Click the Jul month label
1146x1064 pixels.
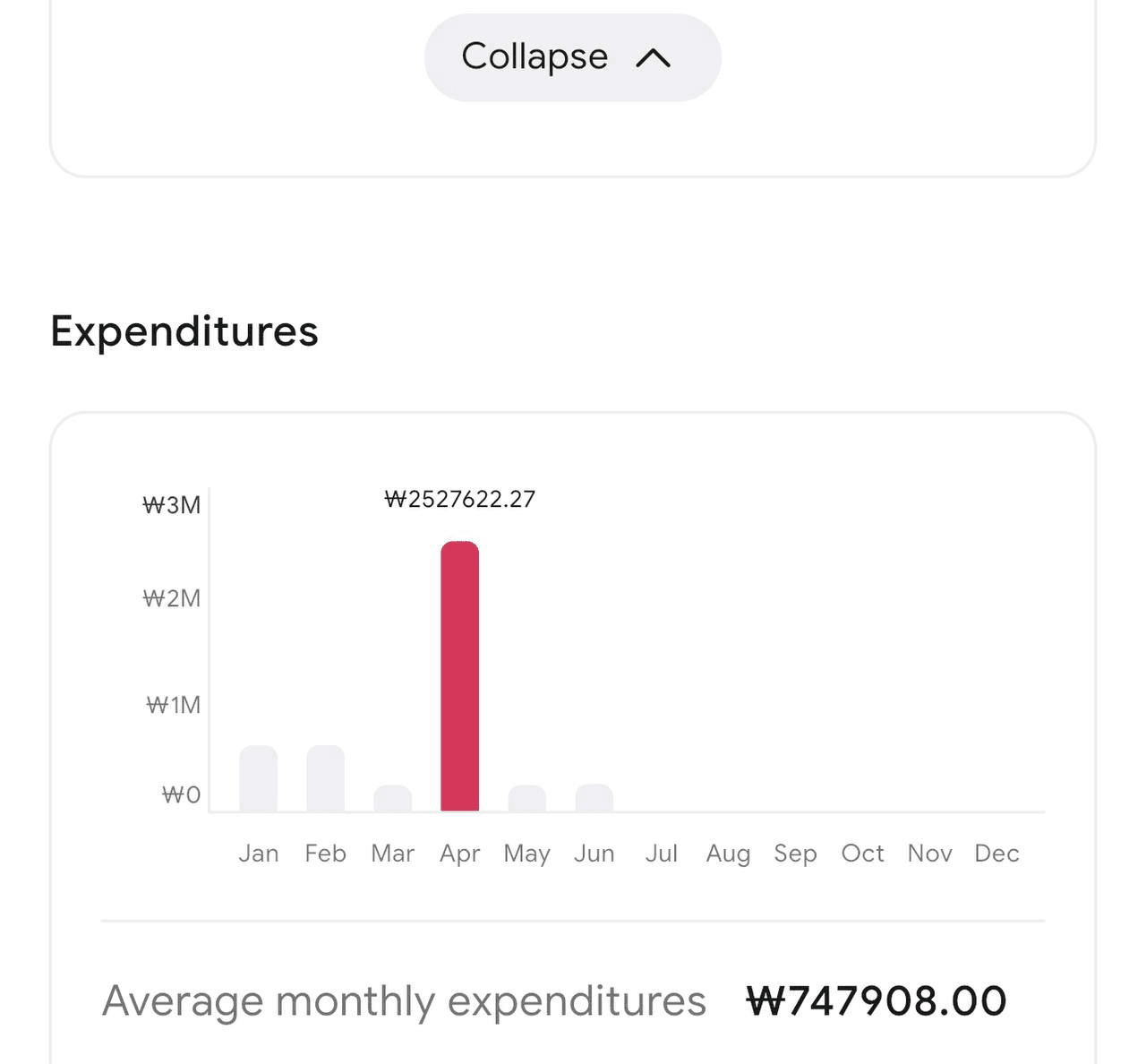[662, 854]
